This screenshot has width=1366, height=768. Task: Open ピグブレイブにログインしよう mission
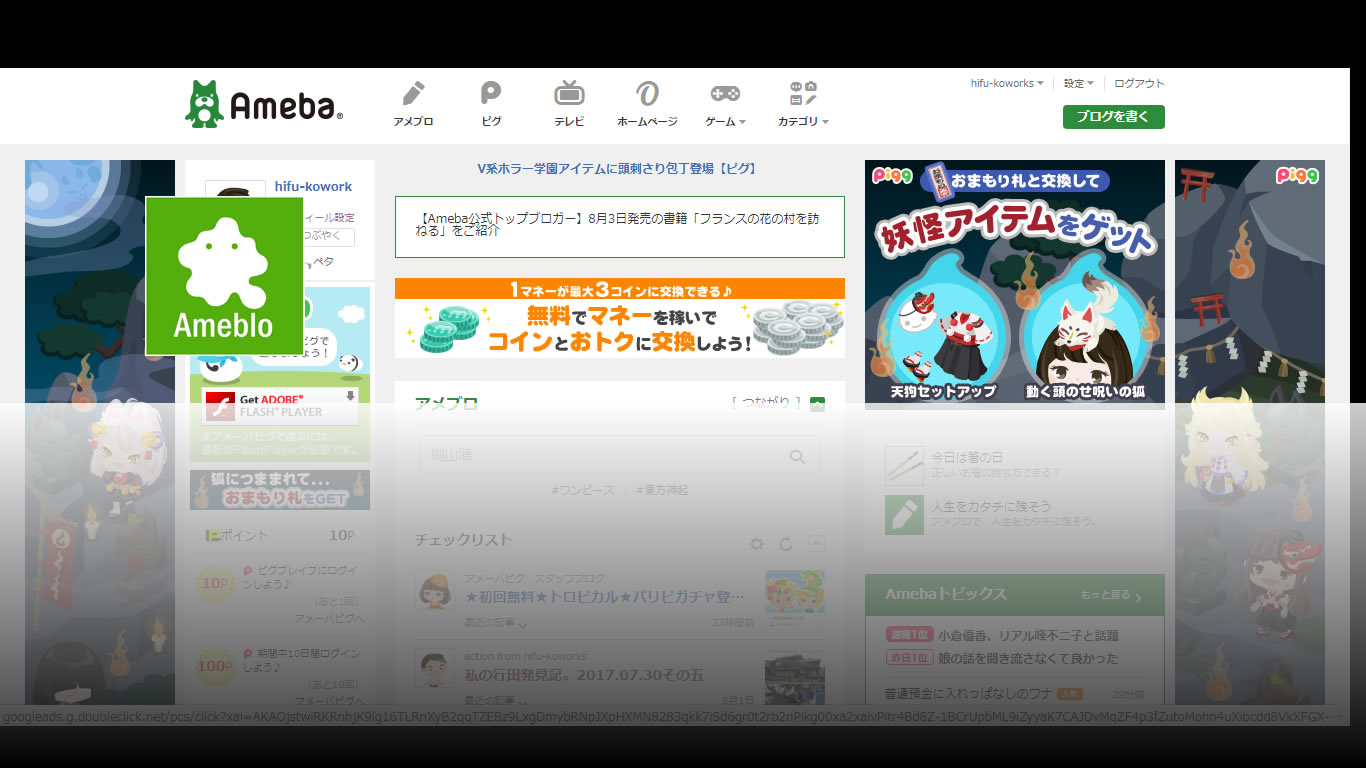[302, 577]
